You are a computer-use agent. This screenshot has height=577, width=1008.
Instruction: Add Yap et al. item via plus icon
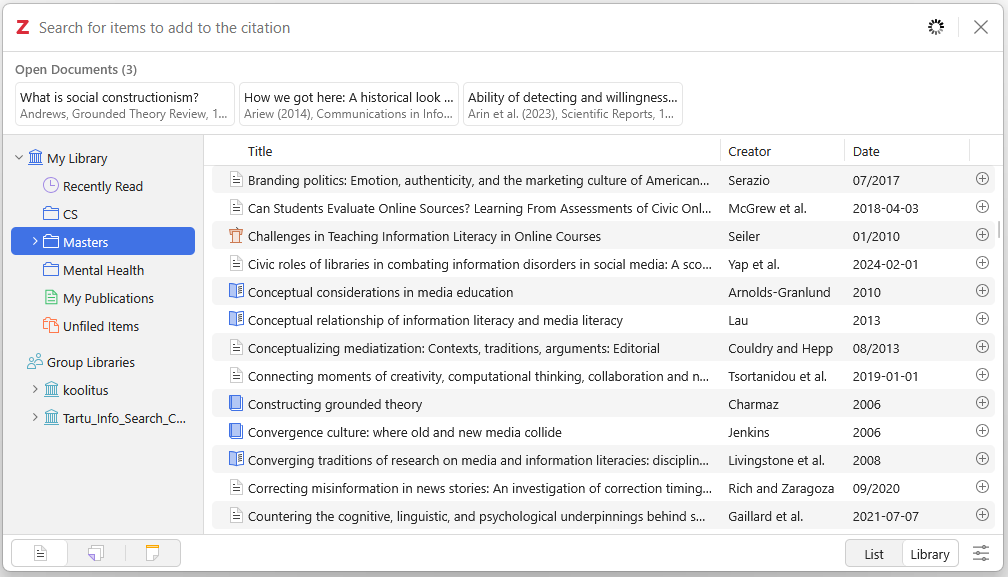coord(982,263)
